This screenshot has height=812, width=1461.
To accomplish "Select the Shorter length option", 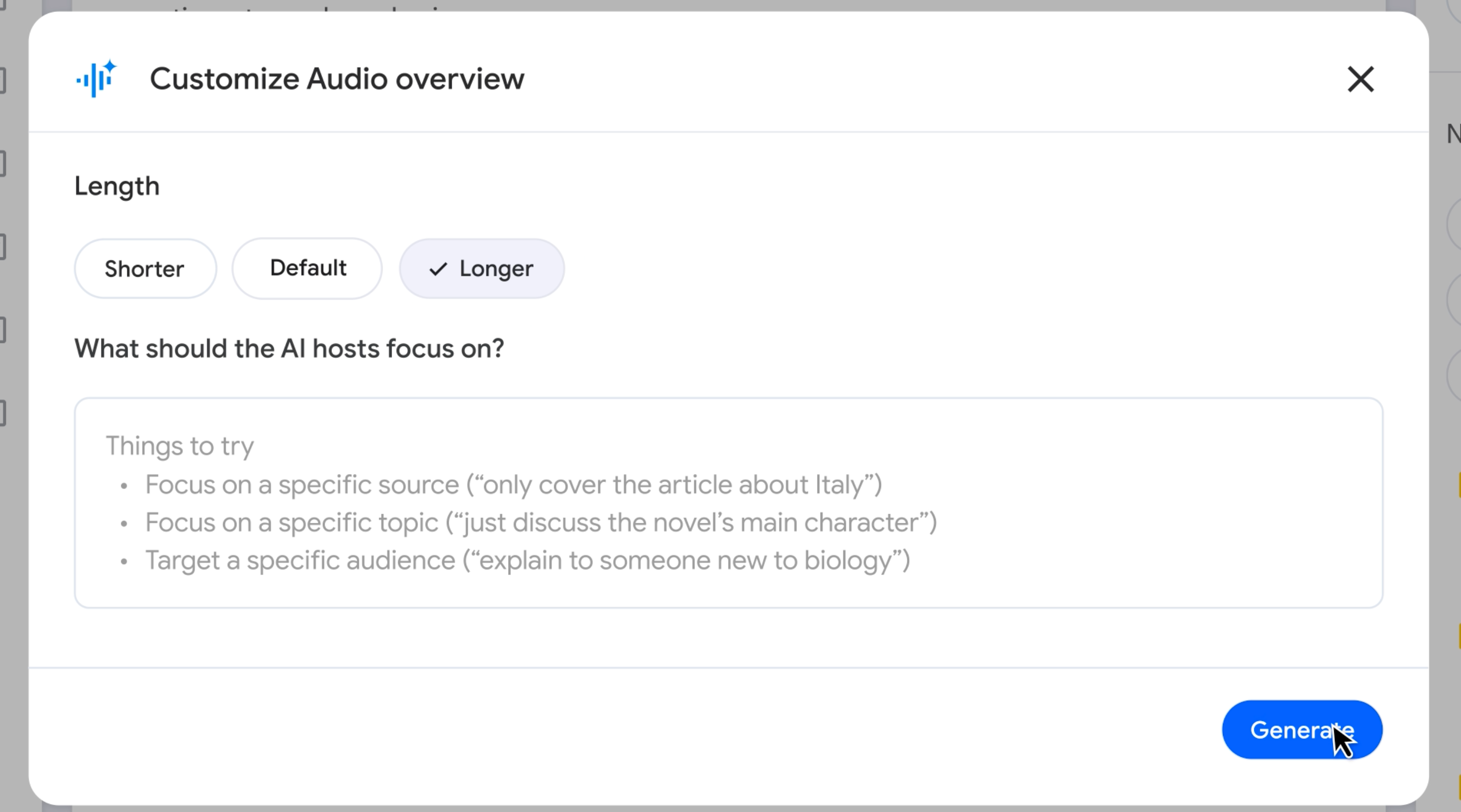I will pyautogui.click(x=145, y=268).
